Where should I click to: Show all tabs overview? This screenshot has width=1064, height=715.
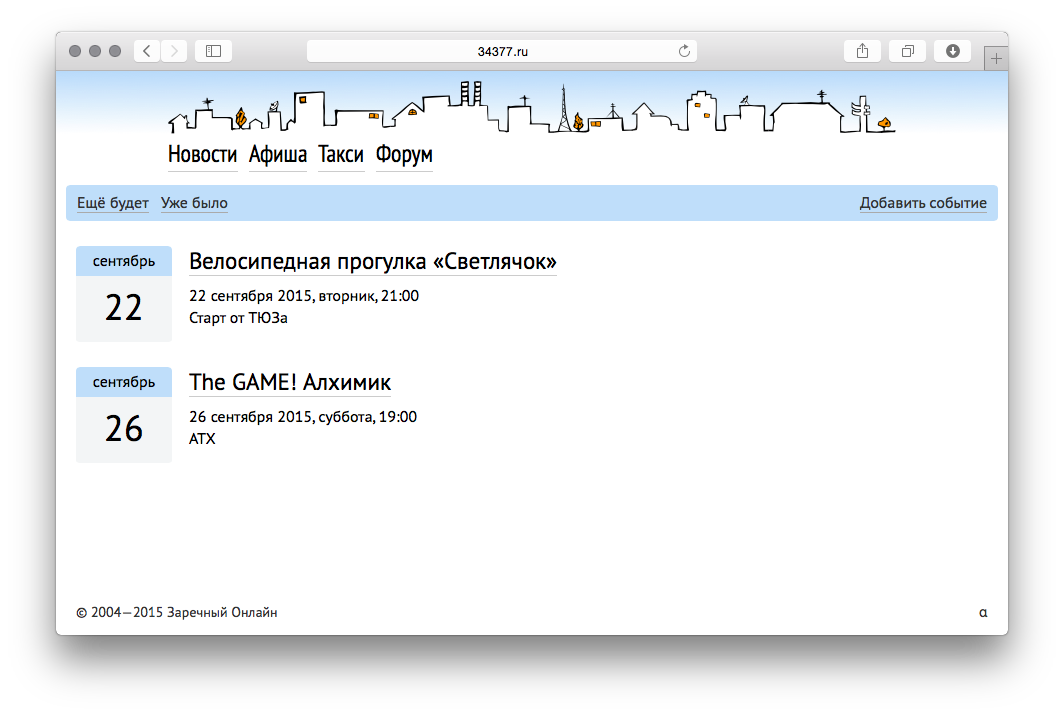[907, 51]
